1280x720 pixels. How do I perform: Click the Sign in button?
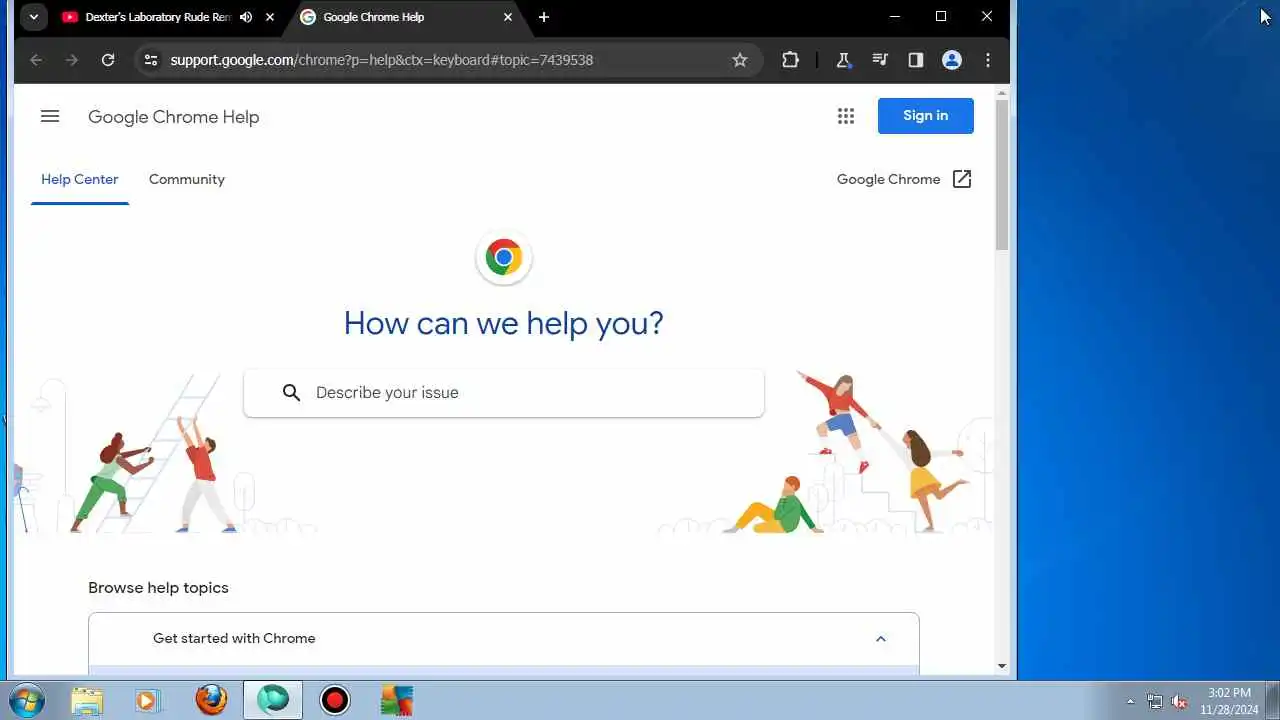(x=926, y=116)
